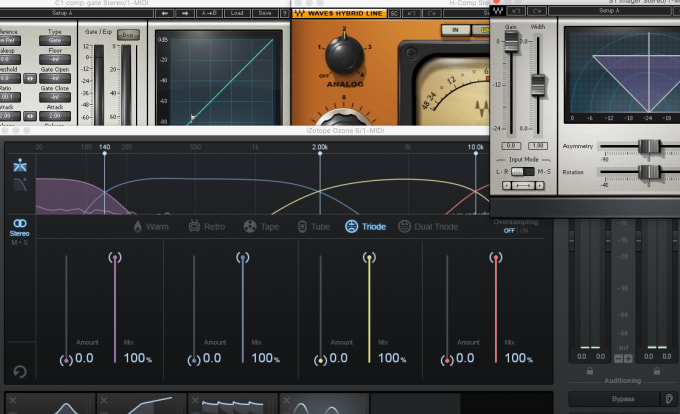Click the Width value field 1.00 in S1
The width and height of the screenshot is (680, 414).
[538, 146]
